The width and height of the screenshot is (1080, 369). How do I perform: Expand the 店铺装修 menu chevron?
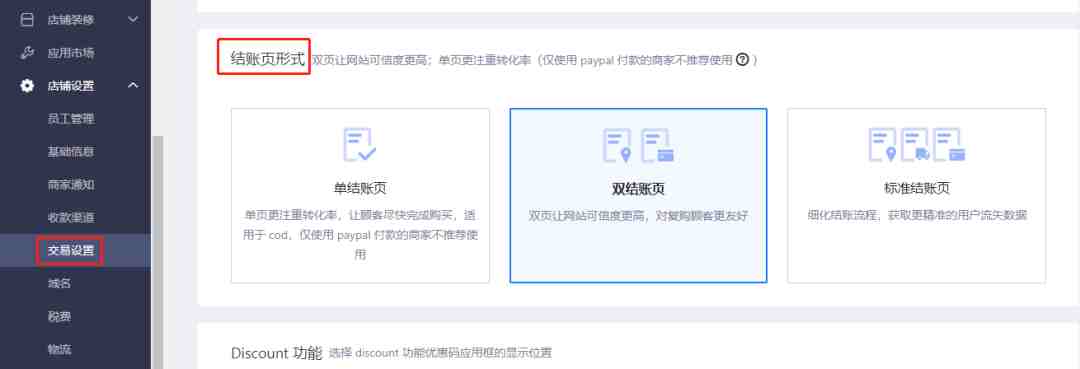coord(134,20)
